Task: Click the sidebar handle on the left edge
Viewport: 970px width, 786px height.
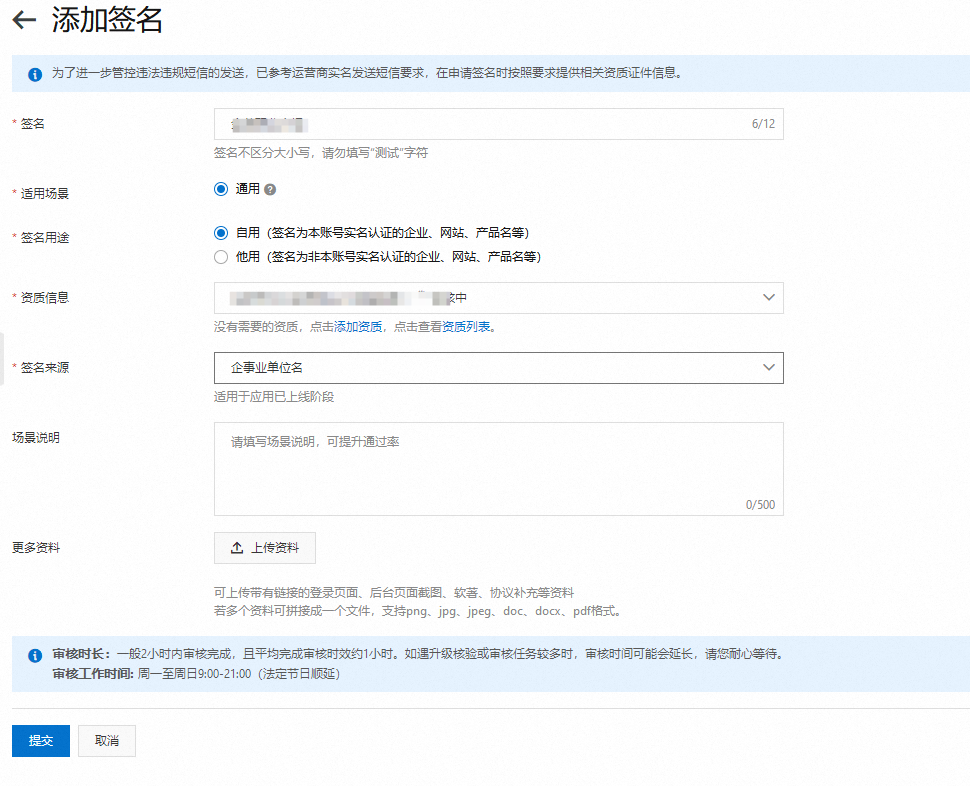Action: tap(3, 345)
